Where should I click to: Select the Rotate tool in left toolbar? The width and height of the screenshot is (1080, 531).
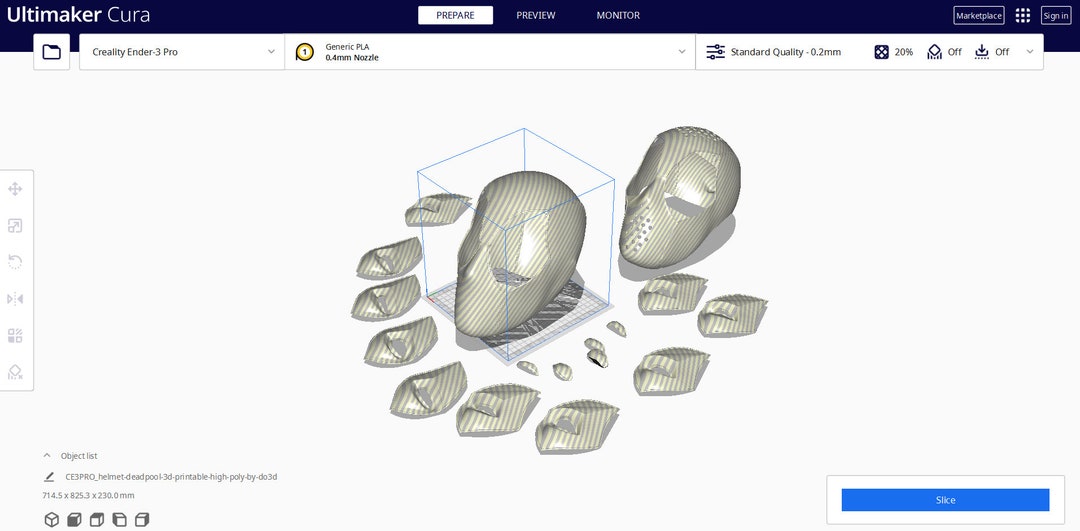tap(15, 262)
